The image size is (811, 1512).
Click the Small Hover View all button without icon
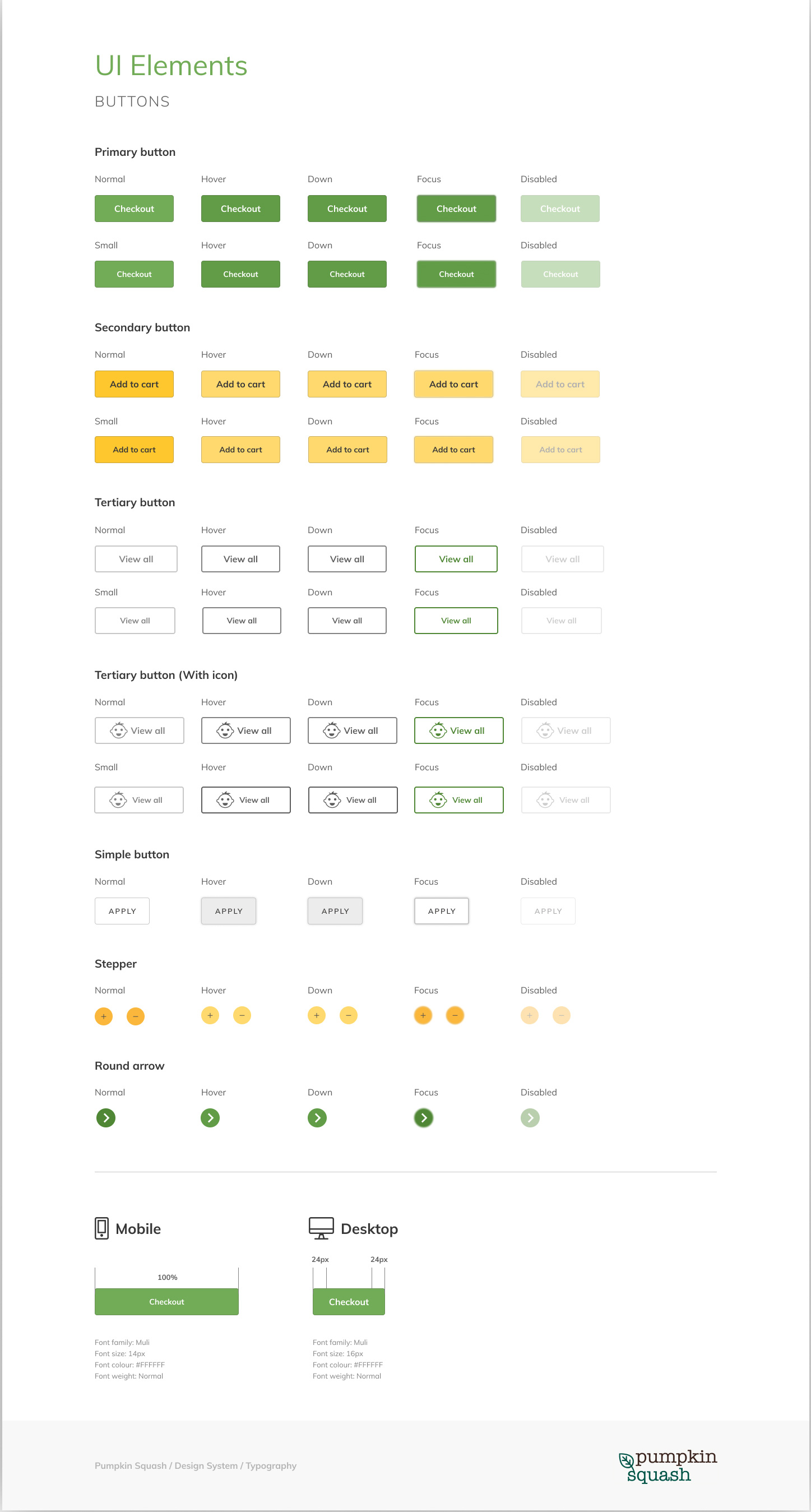242,621
